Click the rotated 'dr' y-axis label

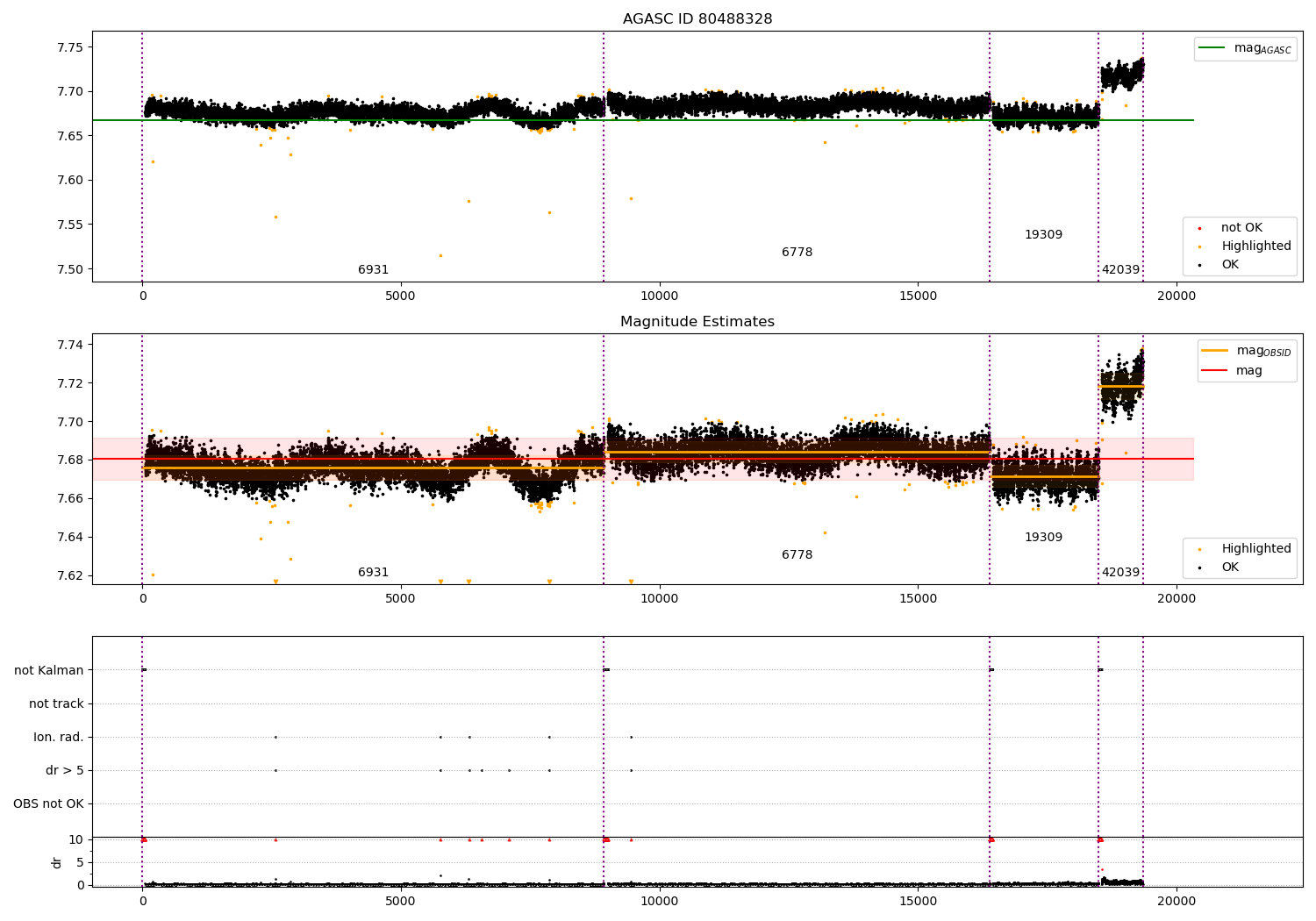(56, 862)
